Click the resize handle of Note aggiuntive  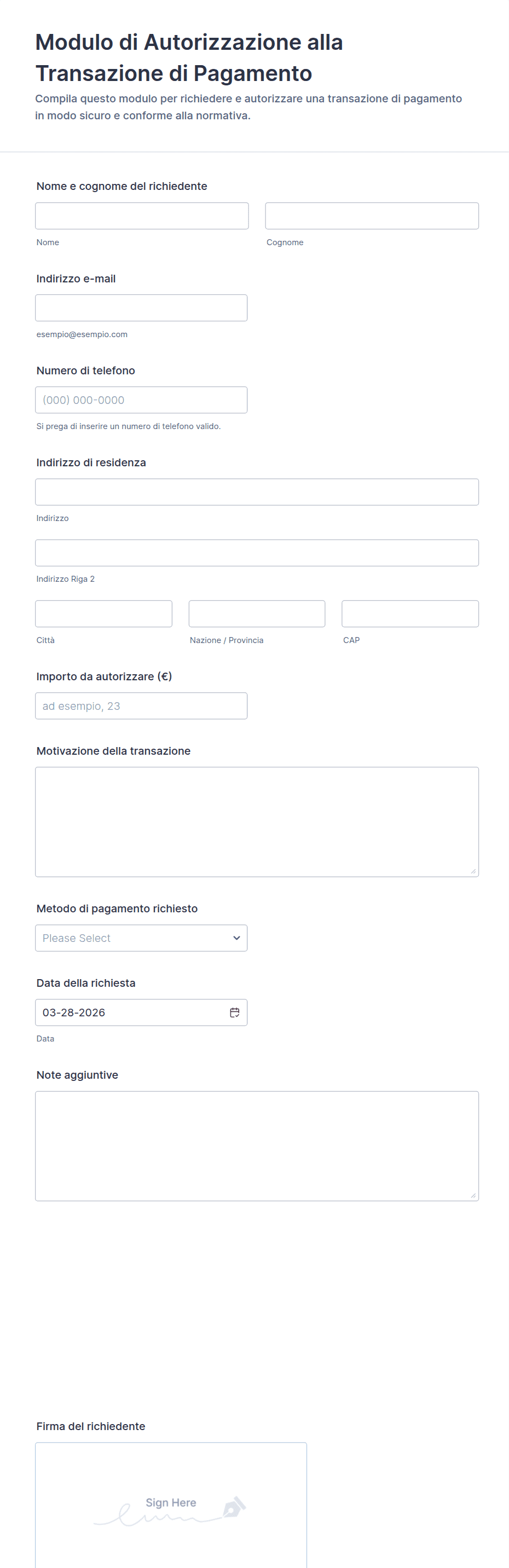pos(473,1195)
